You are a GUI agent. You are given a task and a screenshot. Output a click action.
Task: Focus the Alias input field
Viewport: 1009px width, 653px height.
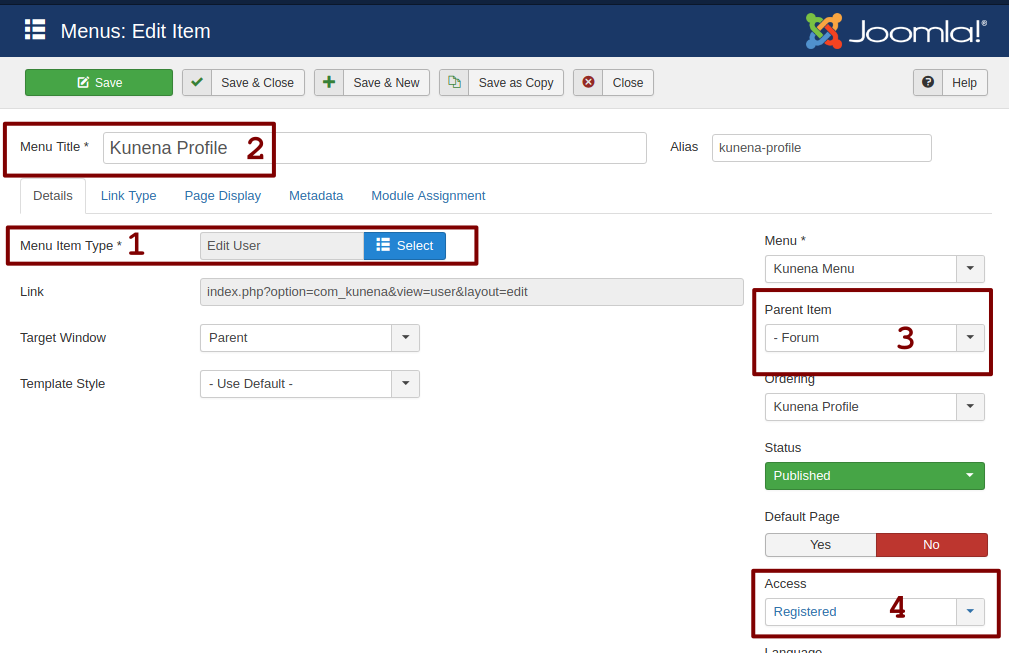point(821,148)
